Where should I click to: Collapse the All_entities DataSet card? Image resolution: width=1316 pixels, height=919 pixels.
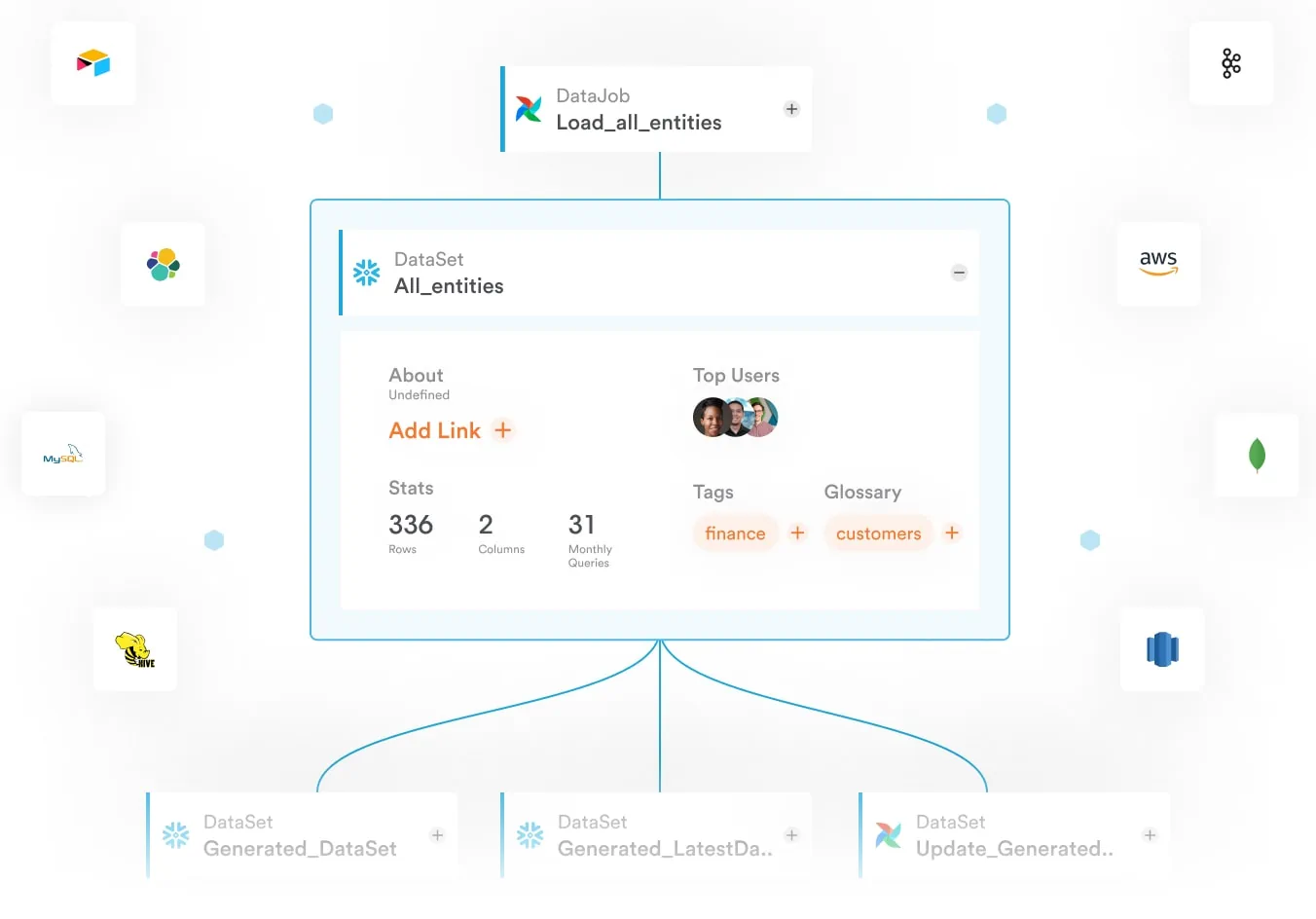(959, 273)
